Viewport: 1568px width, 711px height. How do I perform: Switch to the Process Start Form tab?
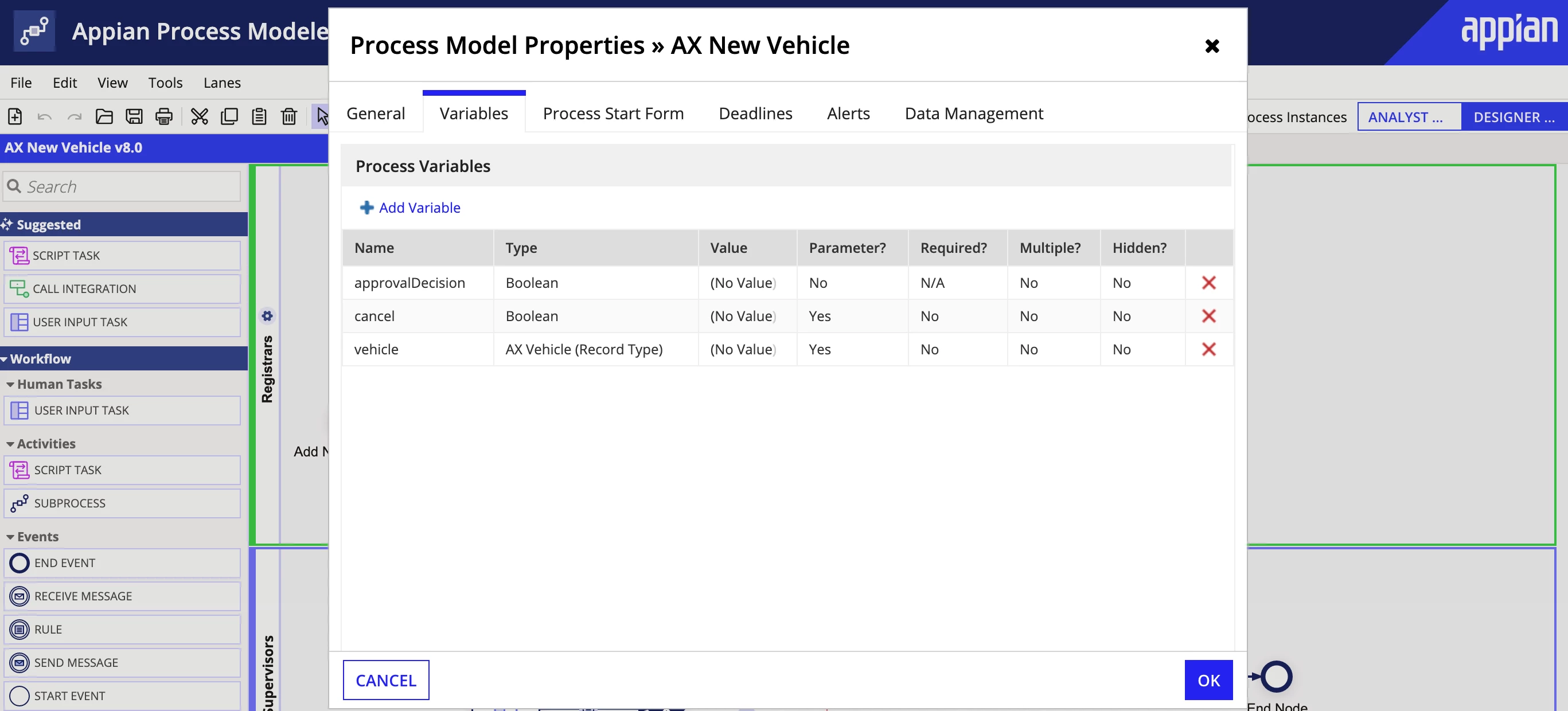[613, 113]
